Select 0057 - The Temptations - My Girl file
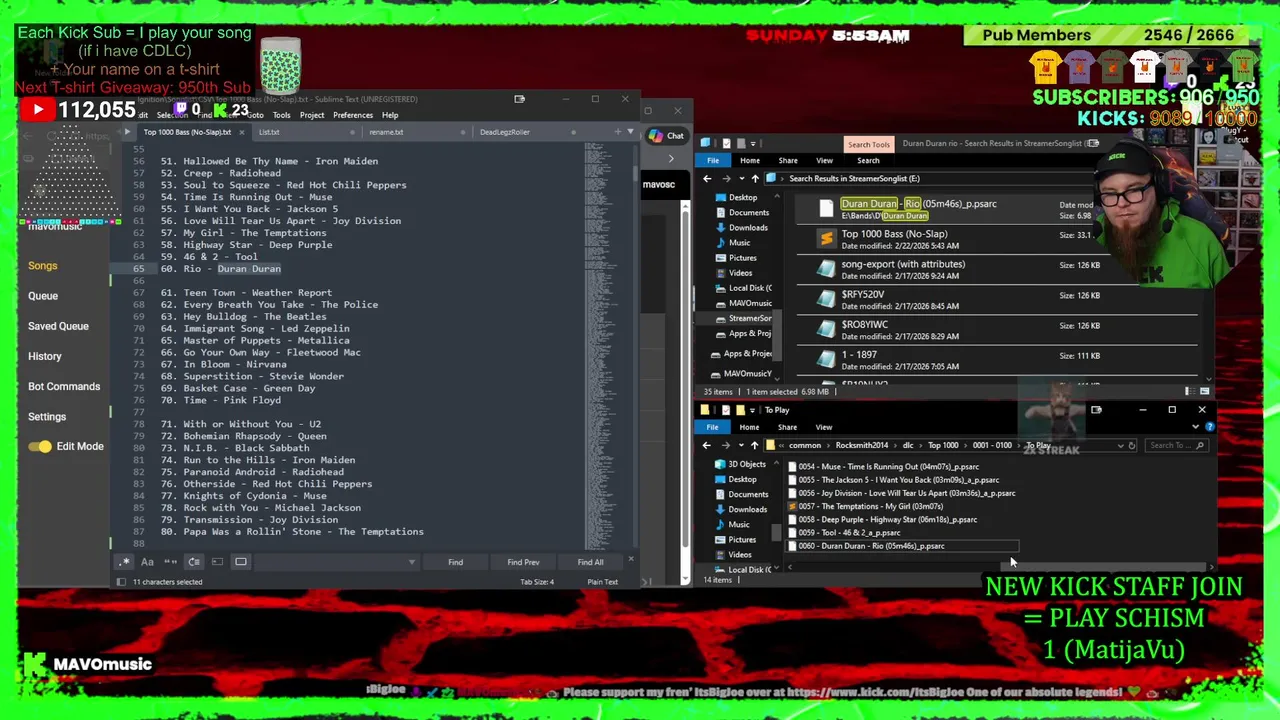 pyautogui.click(x=866, y=507)
